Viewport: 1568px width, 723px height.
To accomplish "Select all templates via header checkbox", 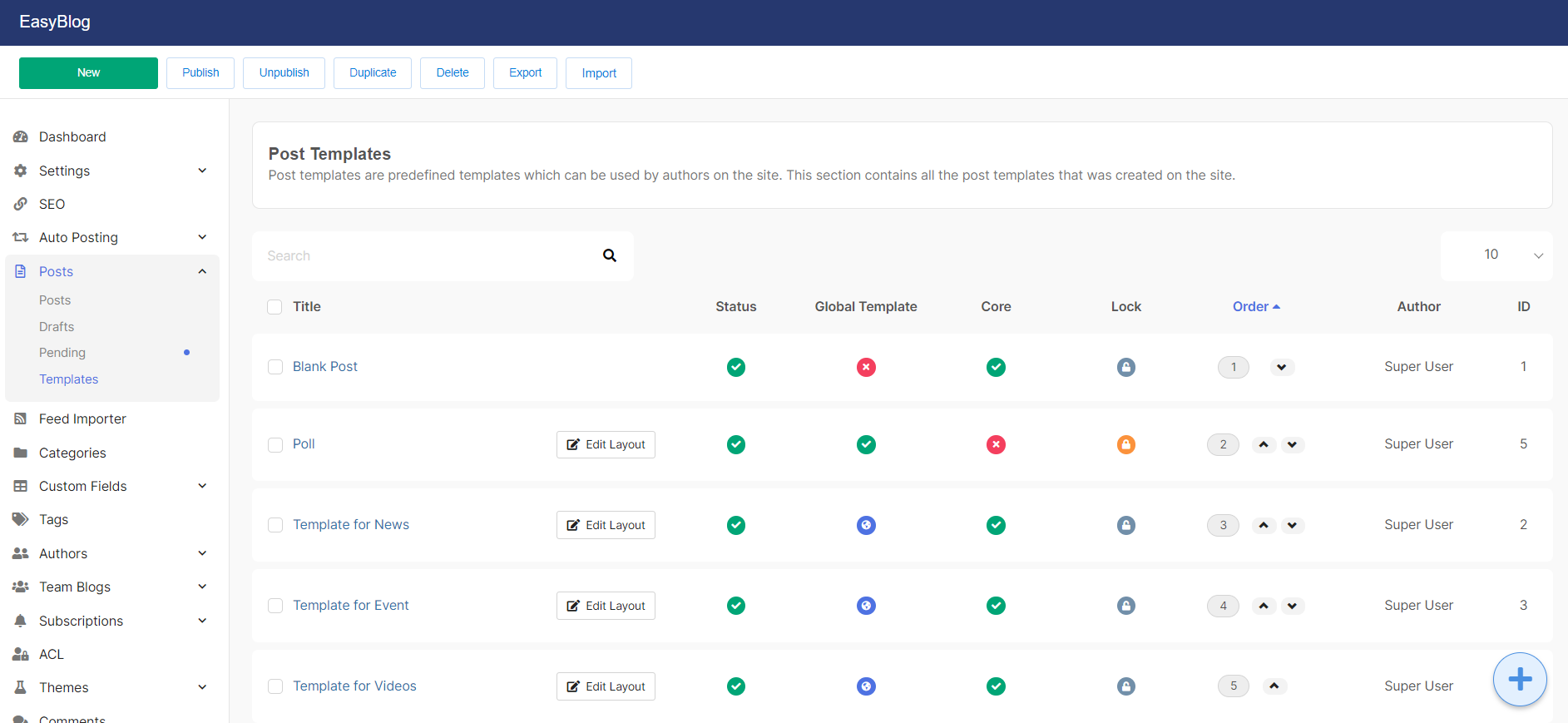I will pyautogui.click(x=275, y=307).
